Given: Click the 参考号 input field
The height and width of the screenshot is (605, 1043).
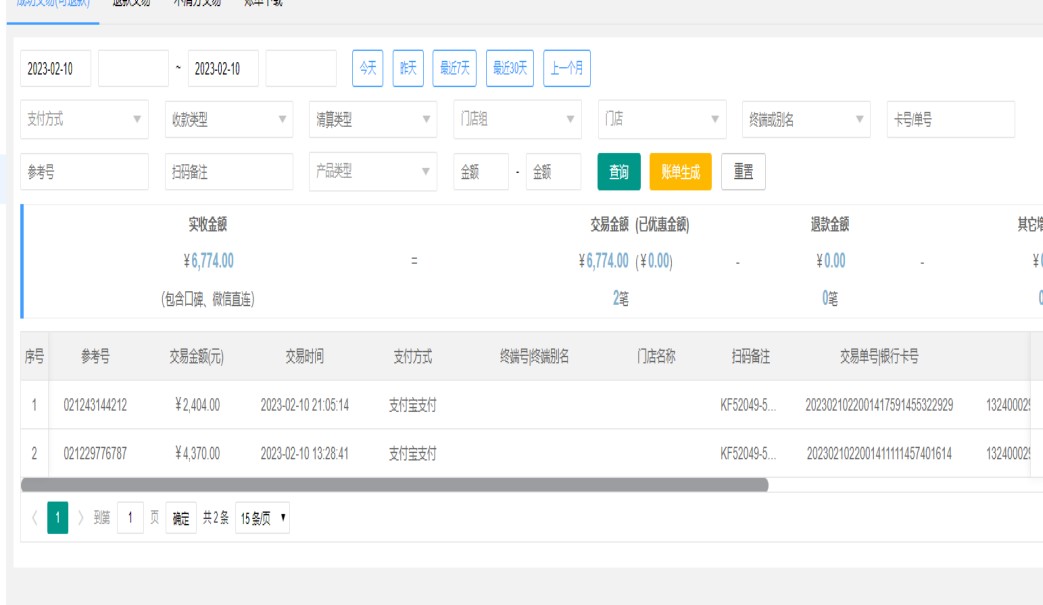Looking at the screenshot, I should [x=84, y=171].
